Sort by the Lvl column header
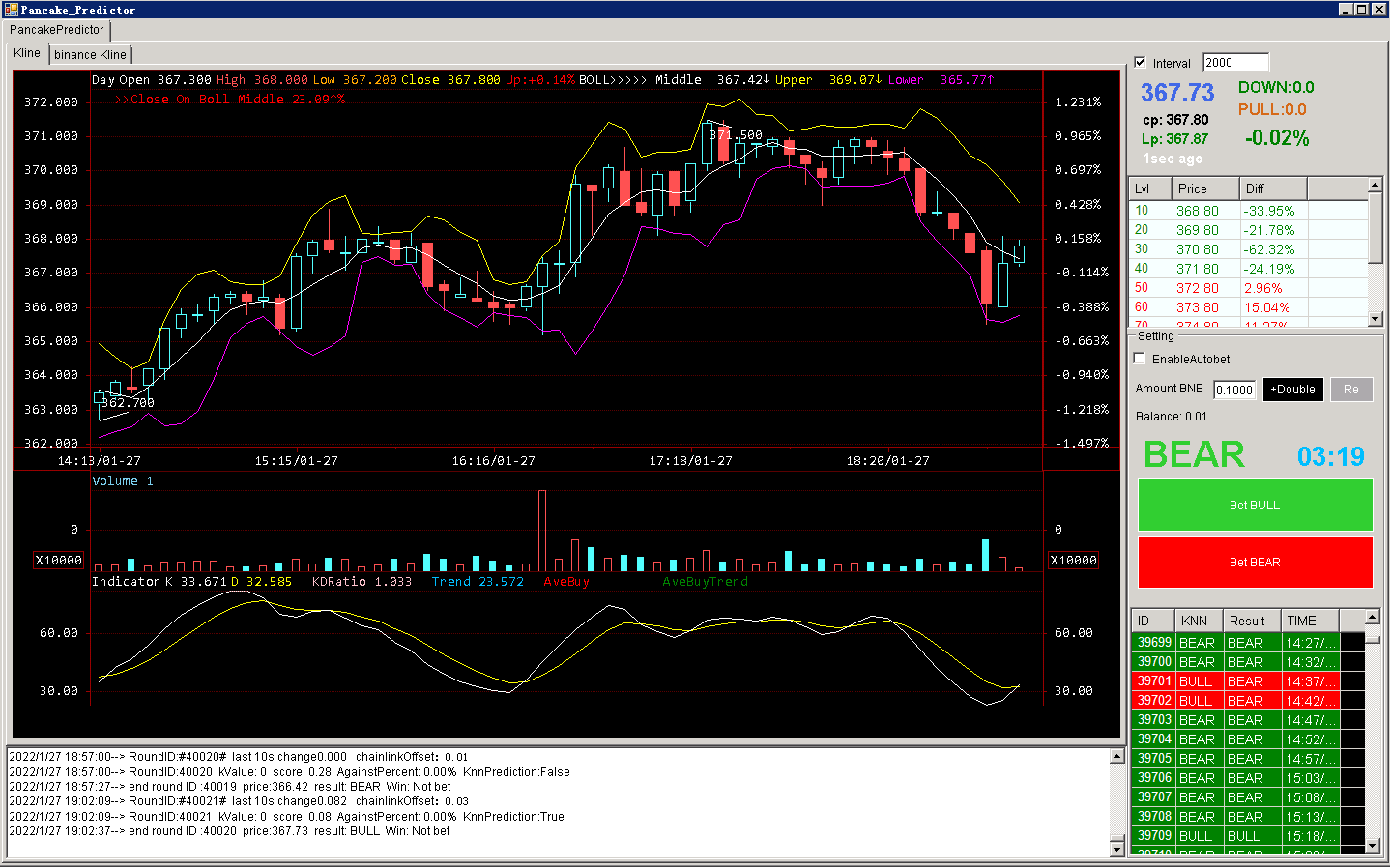Image resolution: width=1390 pixels, height=868 pixels. point(1150,188)
